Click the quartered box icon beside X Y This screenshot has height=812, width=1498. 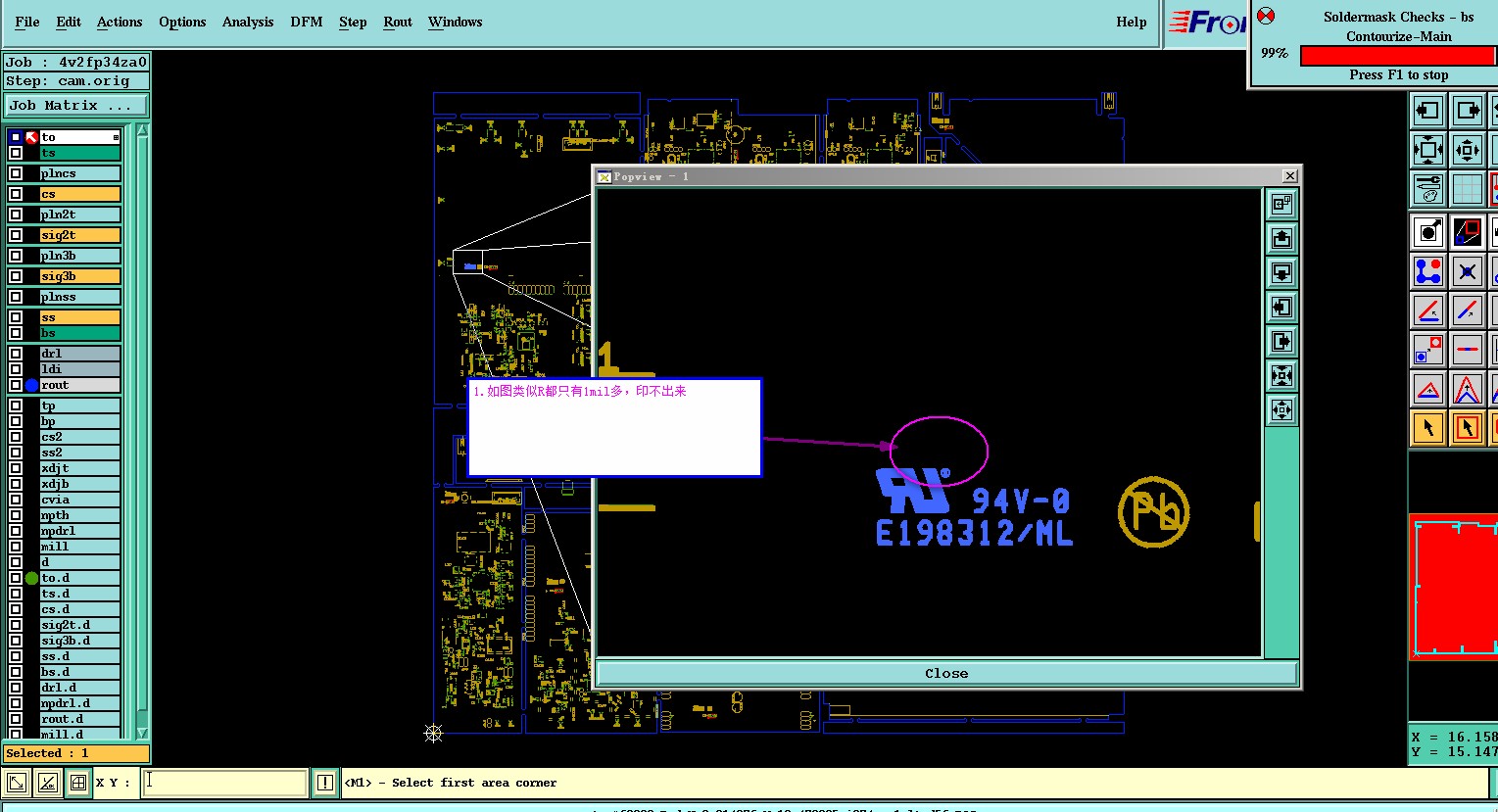78,783
